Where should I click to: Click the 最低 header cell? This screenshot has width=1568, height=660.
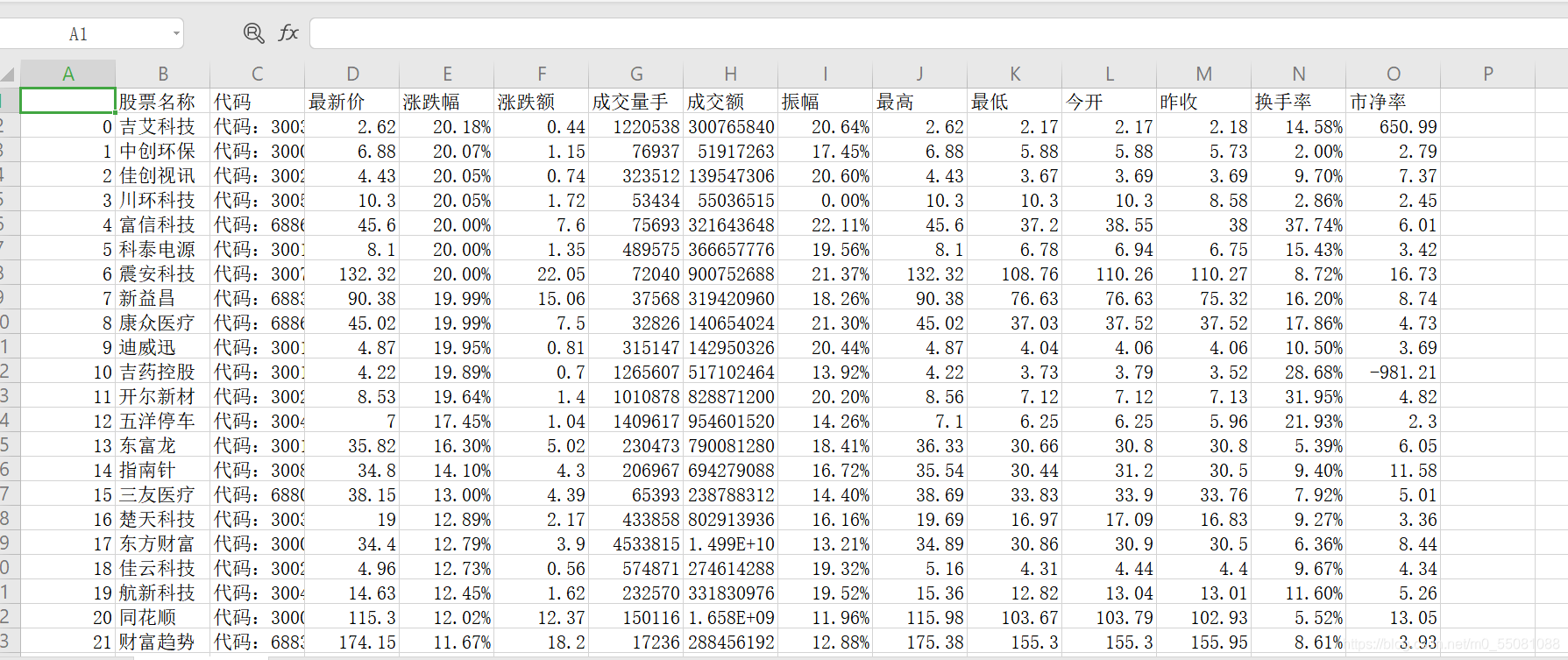tap(1015, 102)
